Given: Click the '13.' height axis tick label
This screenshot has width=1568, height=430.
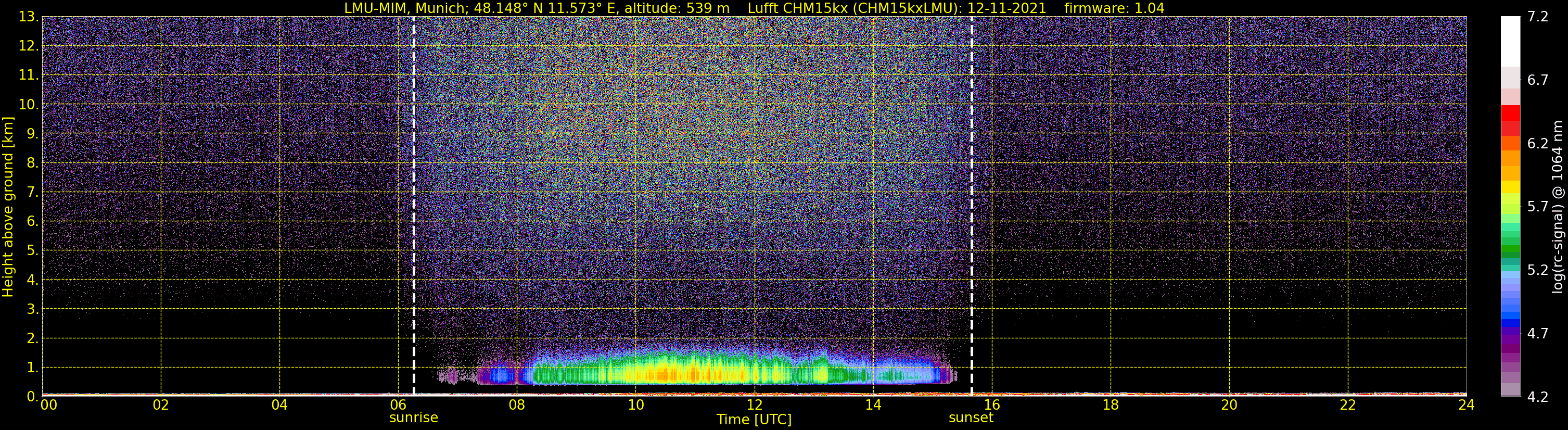Looking at the screenshot, I should point(29,17).
